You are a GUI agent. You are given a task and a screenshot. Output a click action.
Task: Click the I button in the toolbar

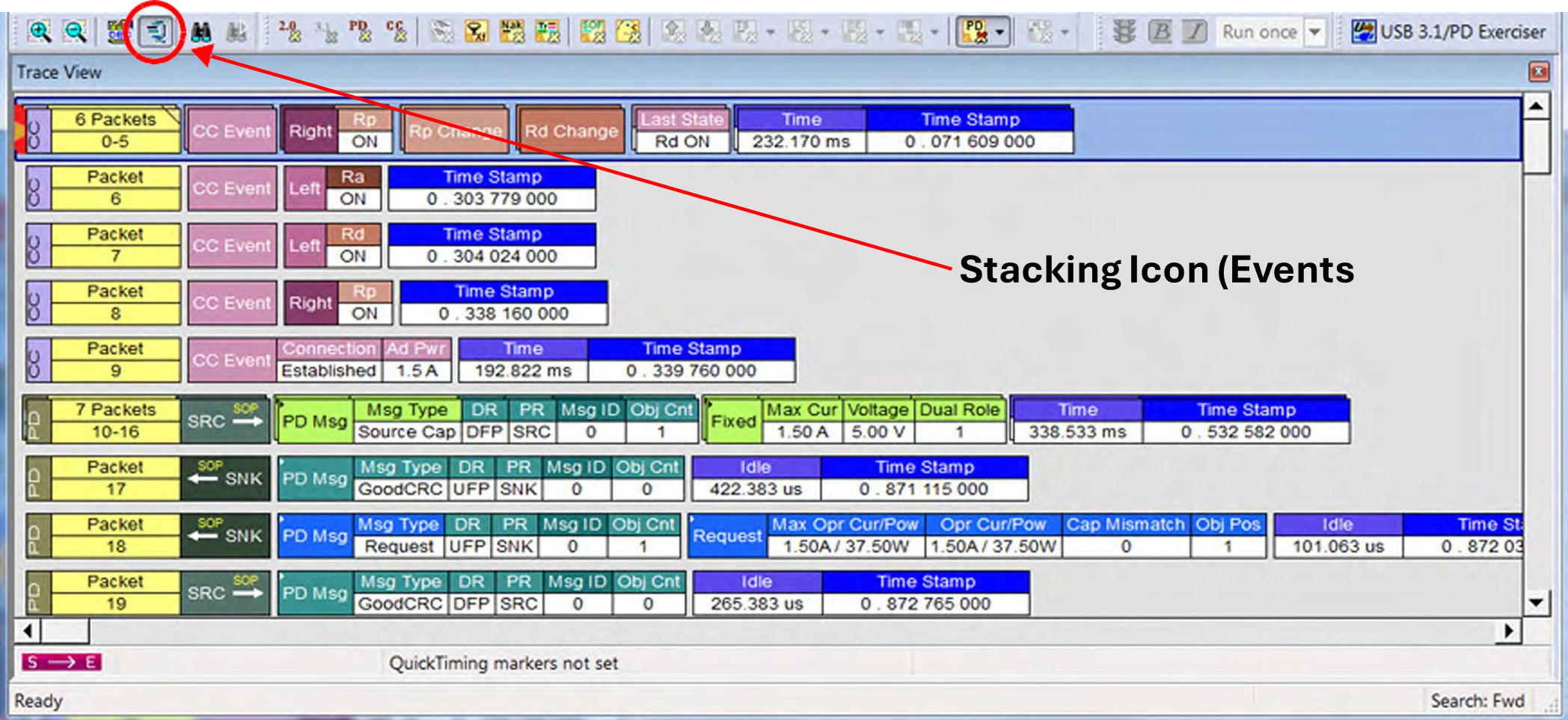[1195, 31]
